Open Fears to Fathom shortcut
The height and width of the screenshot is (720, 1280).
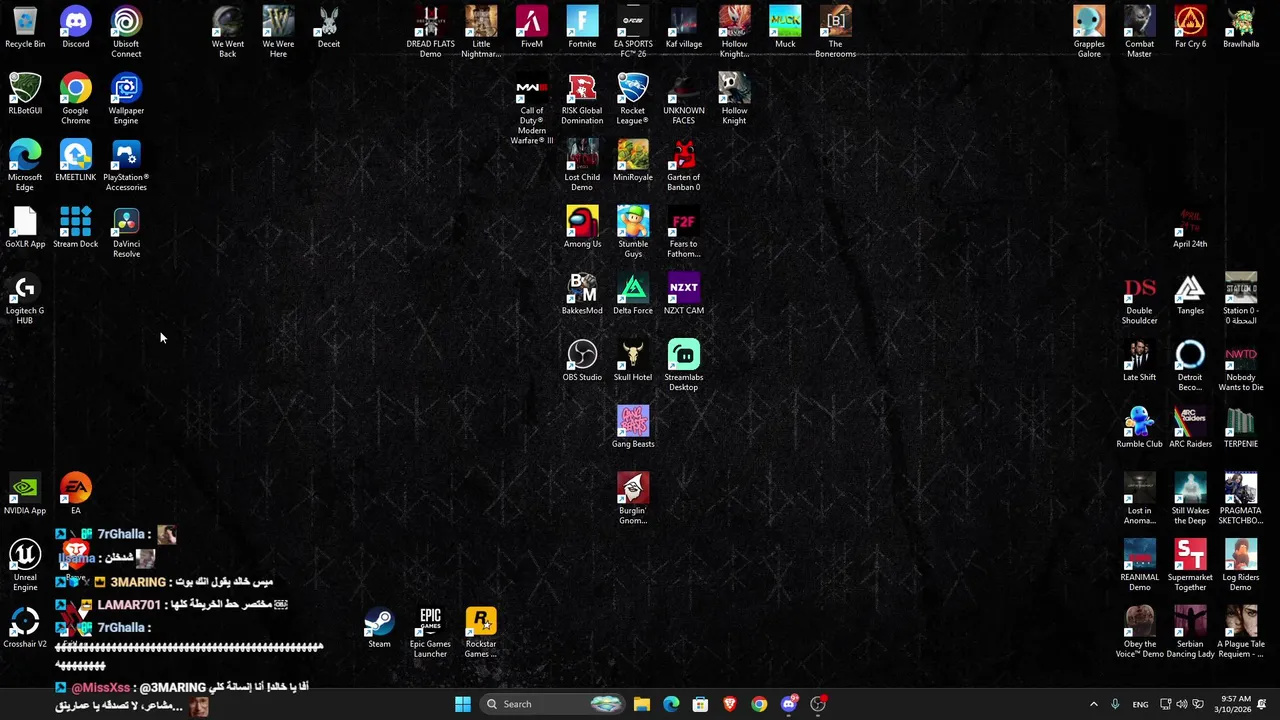point(683,232)
